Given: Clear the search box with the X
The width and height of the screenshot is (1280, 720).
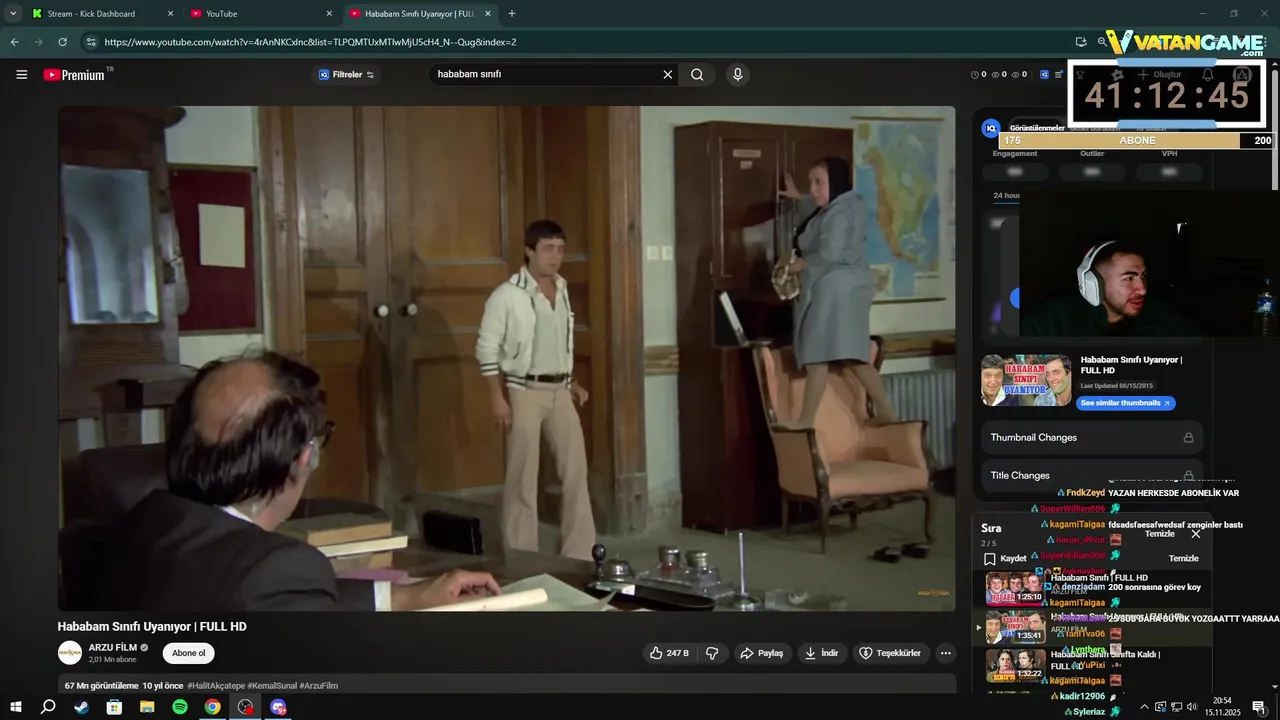Looking at the screenshot, I should point(668,75).
